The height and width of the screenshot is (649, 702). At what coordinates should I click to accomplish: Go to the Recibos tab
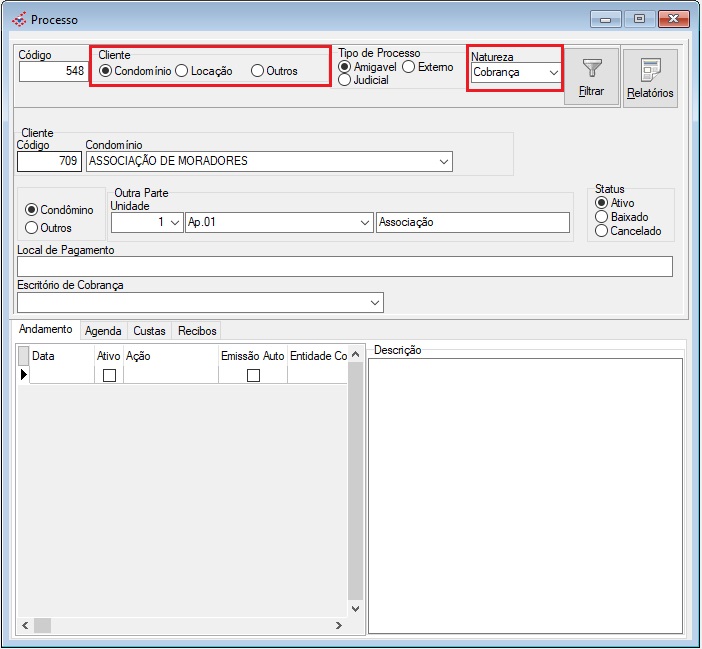tap(196, 330)
